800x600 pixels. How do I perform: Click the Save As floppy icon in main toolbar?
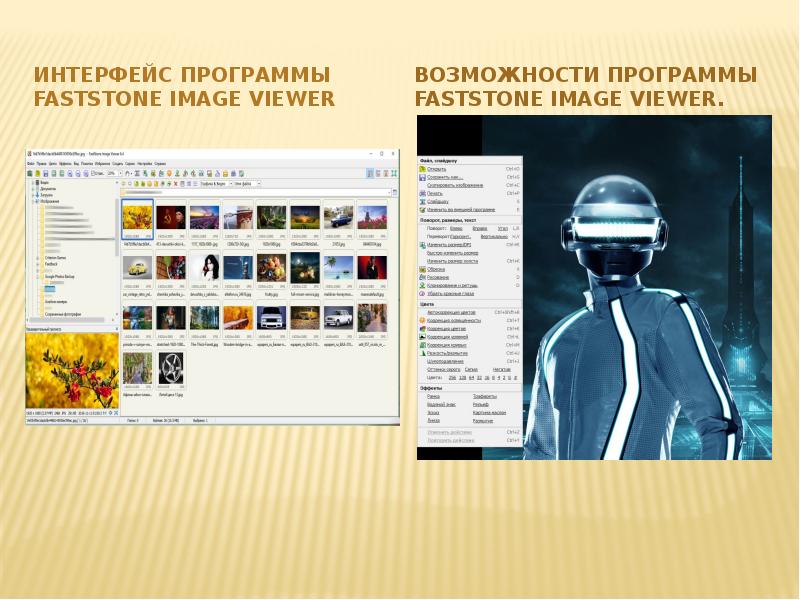[46, 173]
